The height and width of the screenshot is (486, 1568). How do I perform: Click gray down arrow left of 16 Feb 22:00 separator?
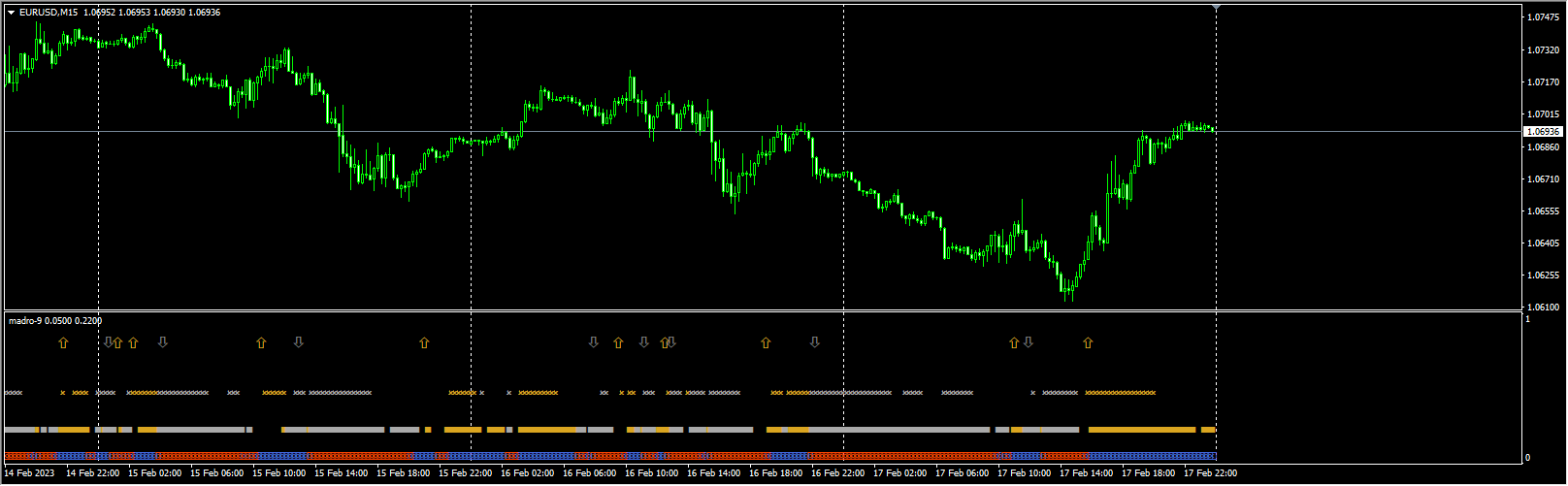[815, 342]
